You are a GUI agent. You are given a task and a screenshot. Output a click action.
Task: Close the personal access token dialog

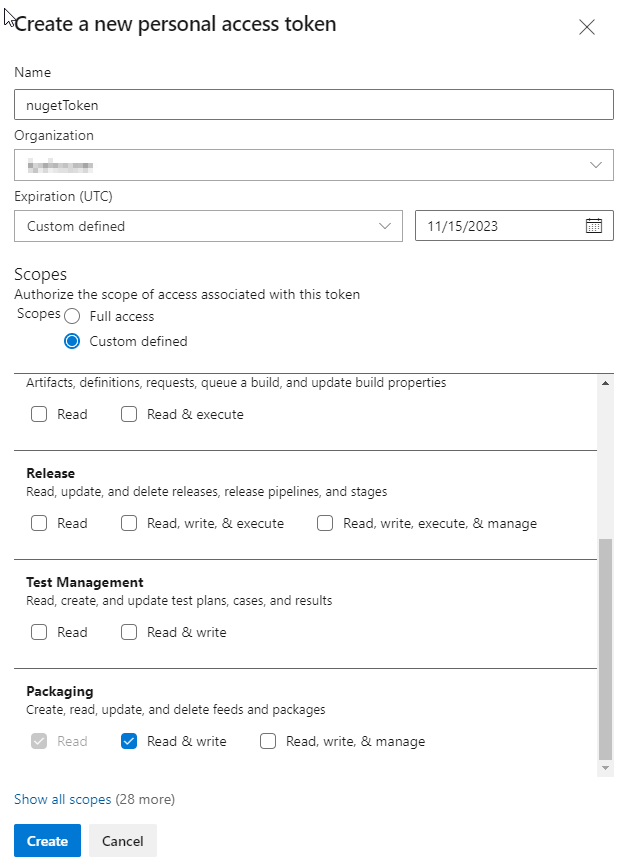tap(588, 27)
